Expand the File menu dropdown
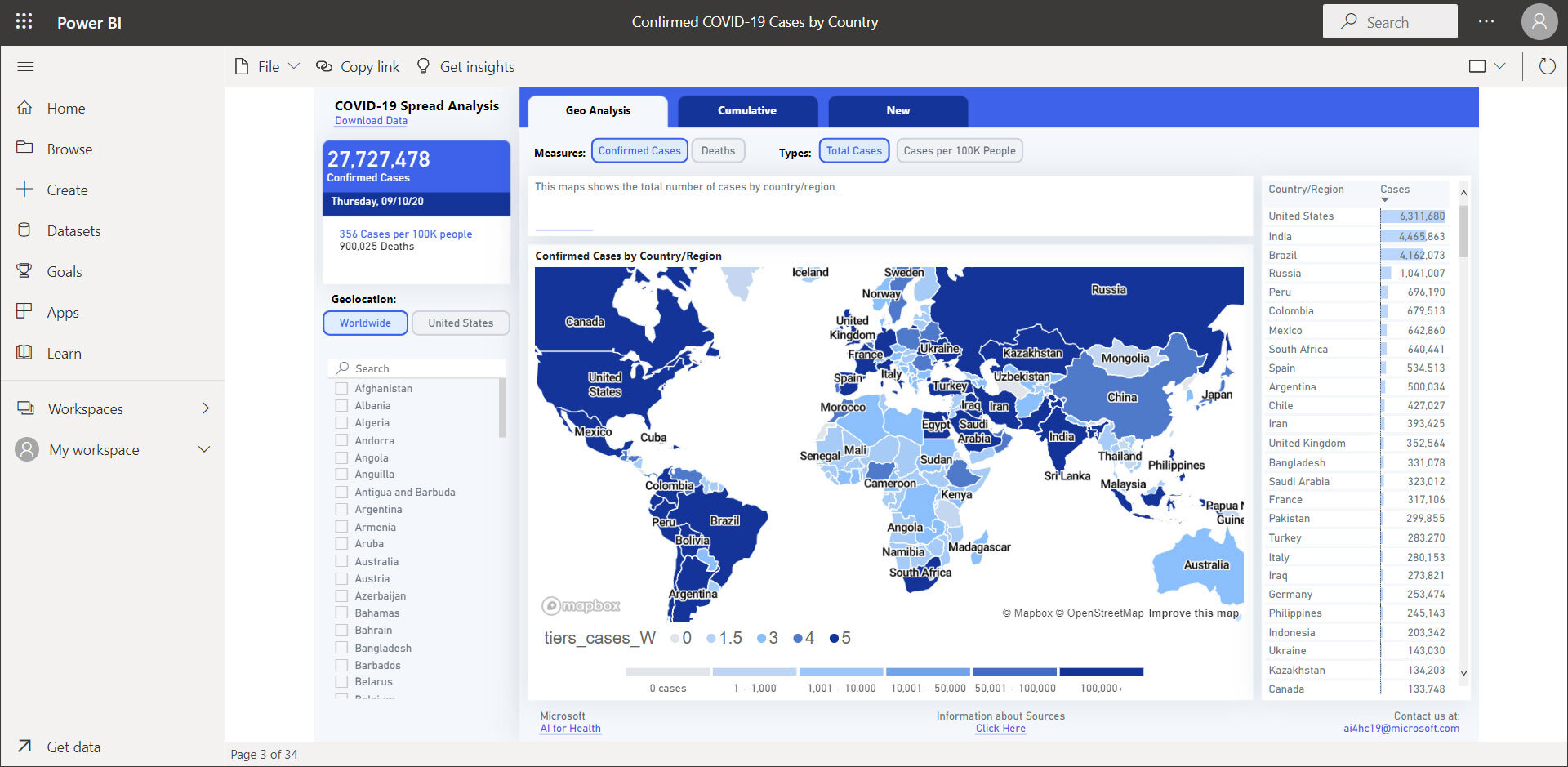The height and width of the screenshot is (767, 1568). pyautogui.click(x=294, y=66)
